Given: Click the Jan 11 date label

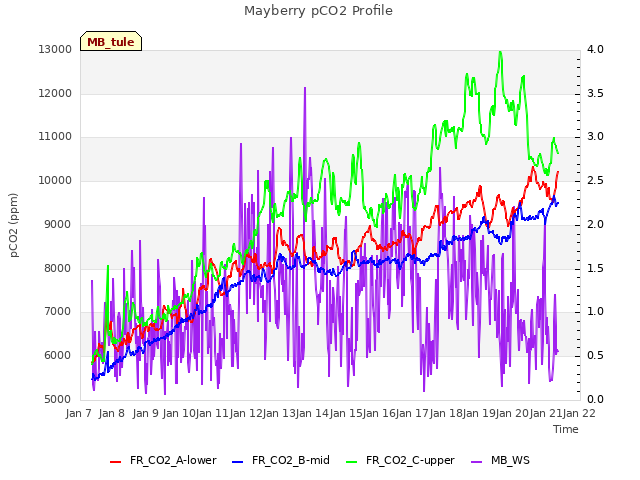Looking at the screenshot, I should 212,413.
